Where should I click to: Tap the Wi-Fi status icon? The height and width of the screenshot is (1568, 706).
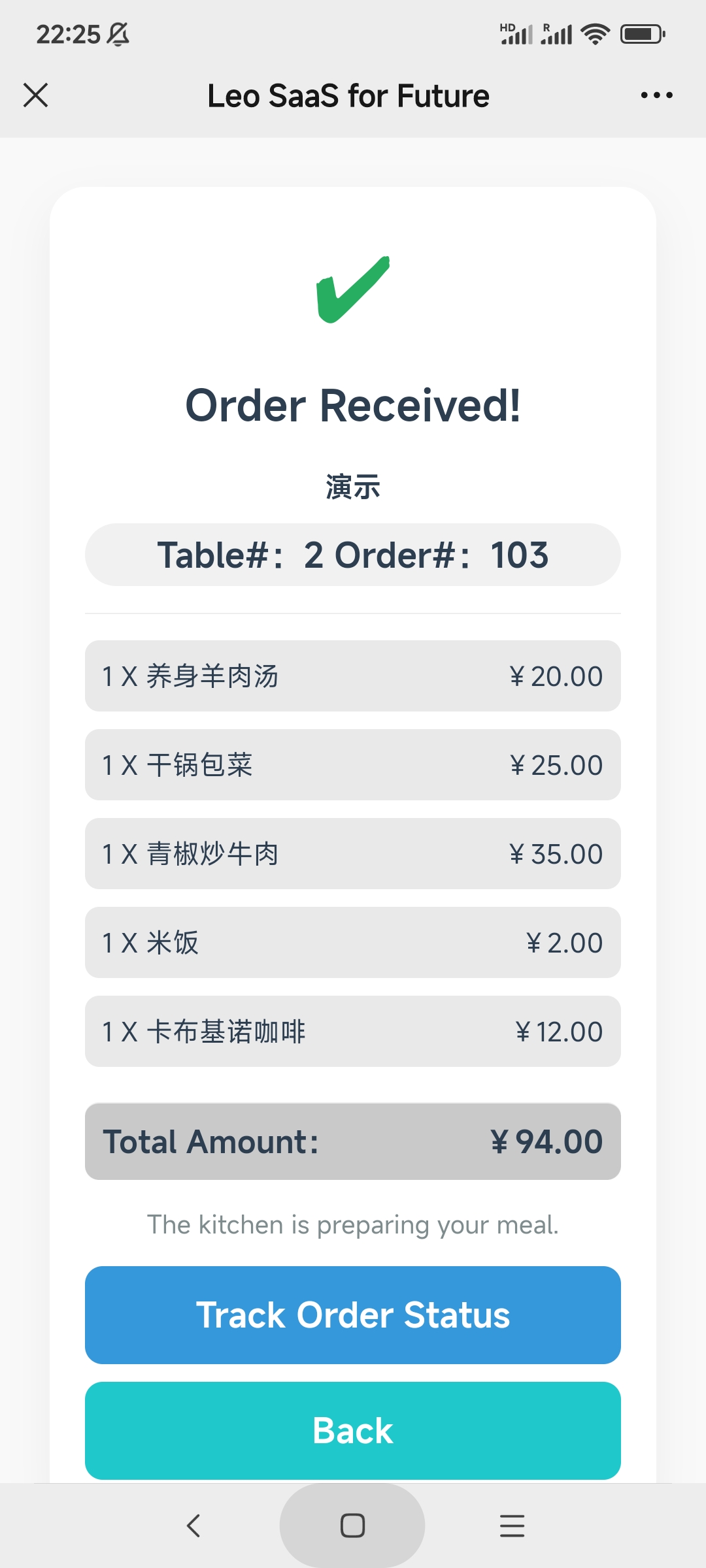(x=595, y=34)
